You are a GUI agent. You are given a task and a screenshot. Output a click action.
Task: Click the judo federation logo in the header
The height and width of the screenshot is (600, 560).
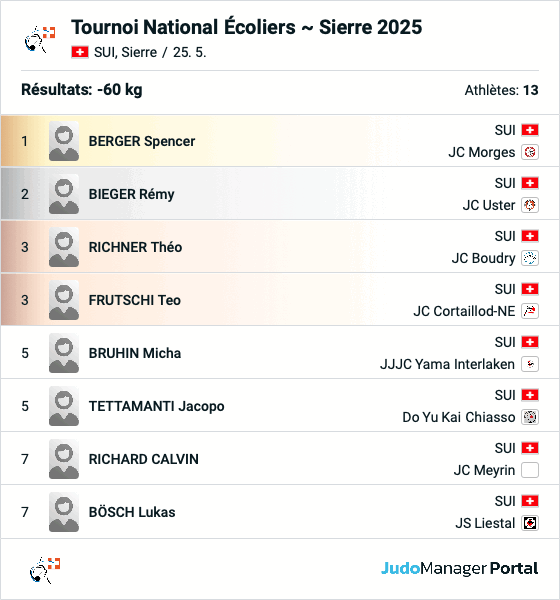(x=40, y=39)
